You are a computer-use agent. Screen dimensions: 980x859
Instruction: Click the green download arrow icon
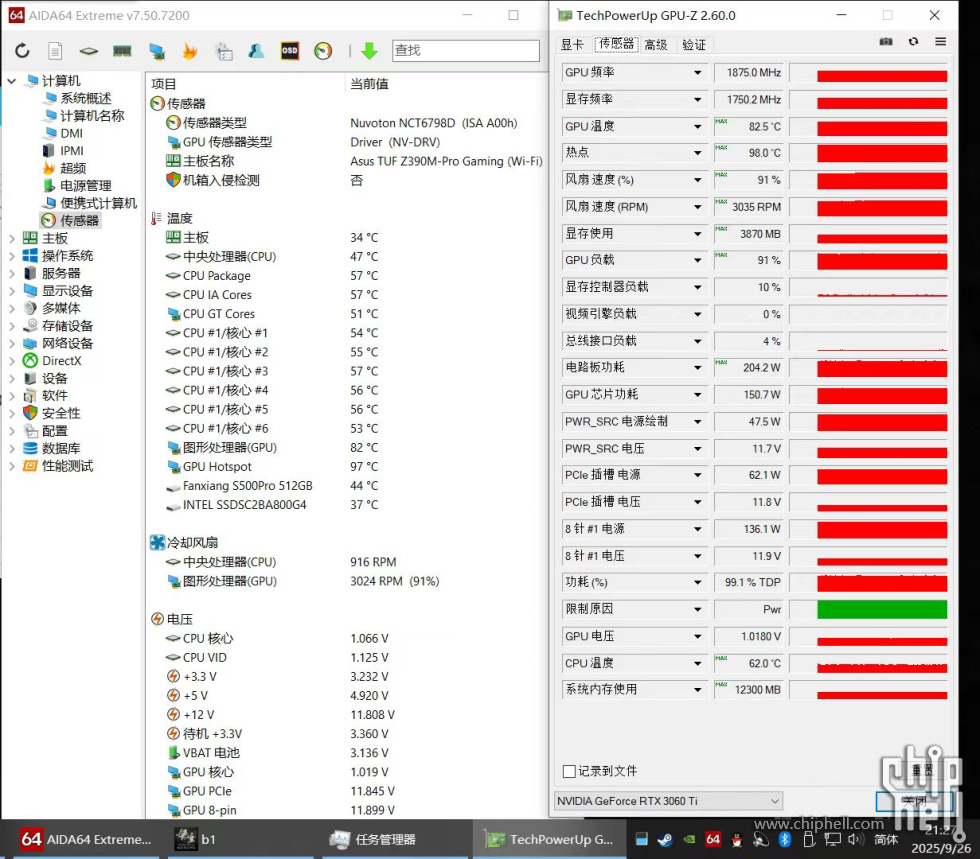coord(369,51)
